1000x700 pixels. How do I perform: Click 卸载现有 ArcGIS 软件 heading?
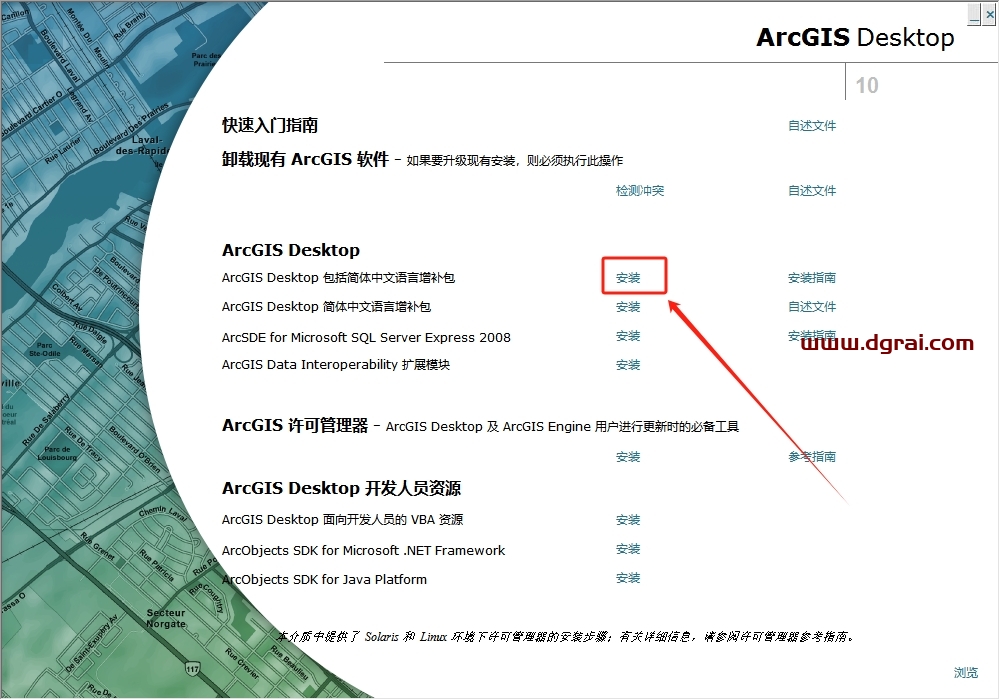(305, 159)
